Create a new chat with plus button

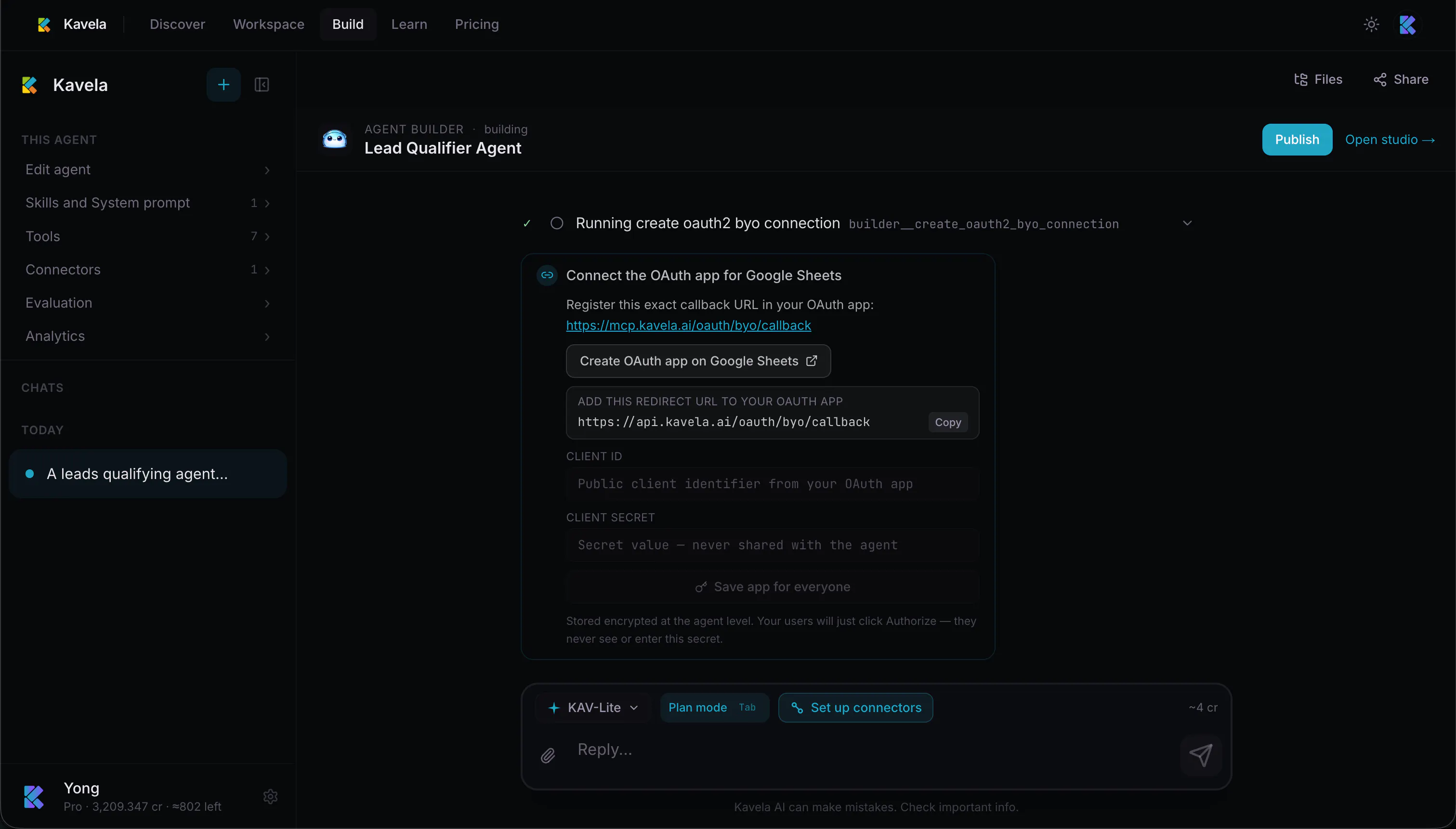tap(223, 85)
